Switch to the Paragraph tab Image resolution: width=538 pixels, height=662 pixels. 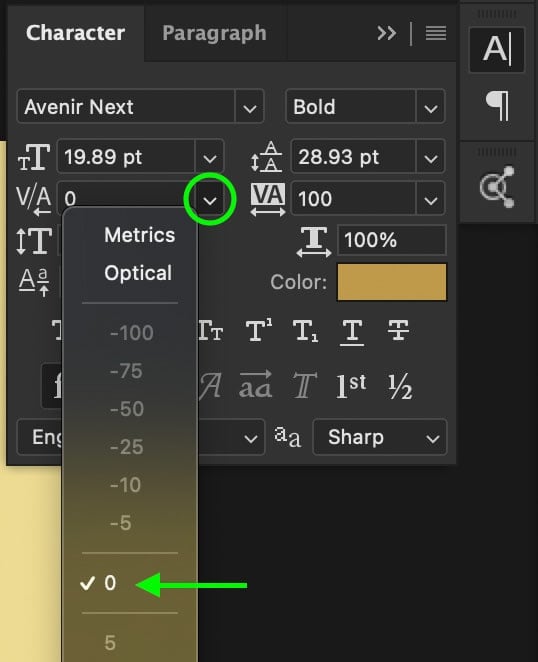coord(215,33)
